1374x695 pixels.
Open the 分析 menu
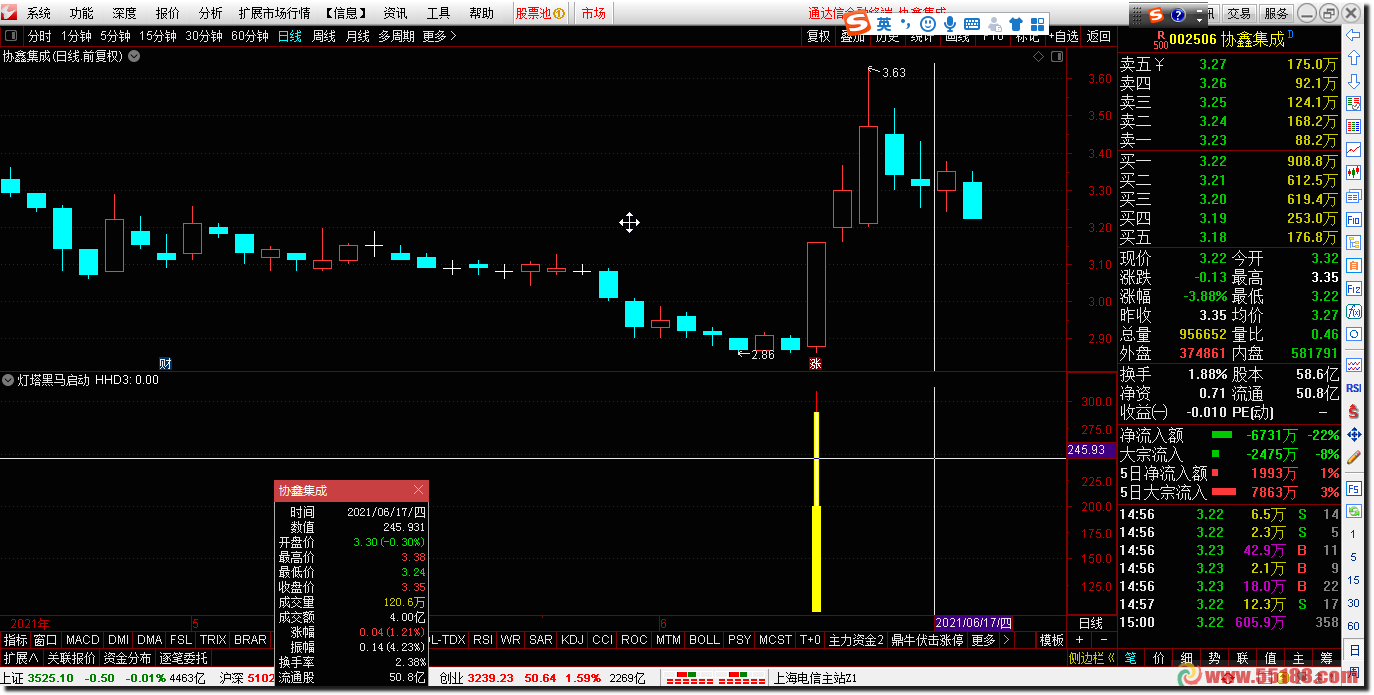(210, 13)
